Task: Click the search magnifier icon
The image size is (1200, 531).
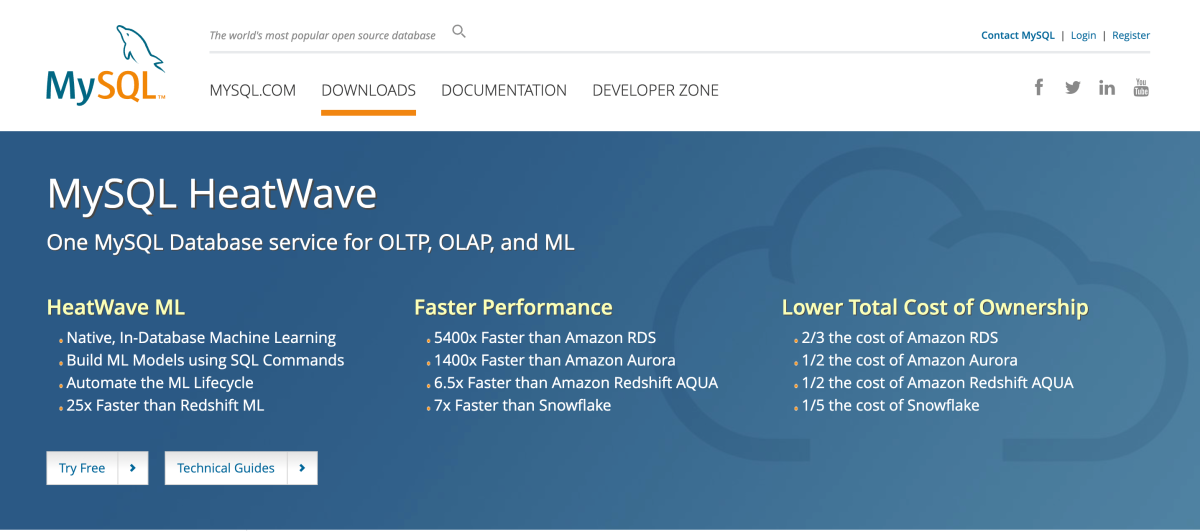Action: pyautogui.click(x=459, y=32)
